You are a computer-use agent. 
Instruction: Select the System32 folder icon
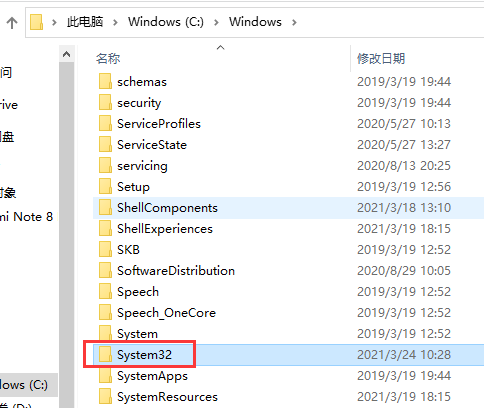(105, 354)
